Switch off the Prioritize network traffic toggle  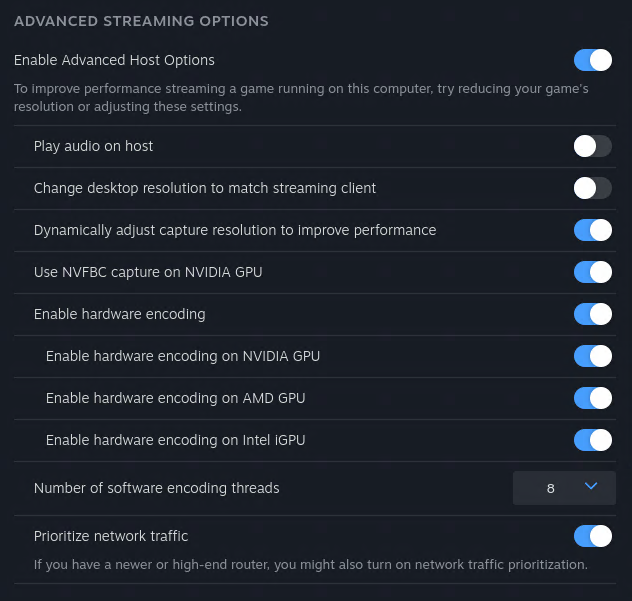tap(592, 536)
